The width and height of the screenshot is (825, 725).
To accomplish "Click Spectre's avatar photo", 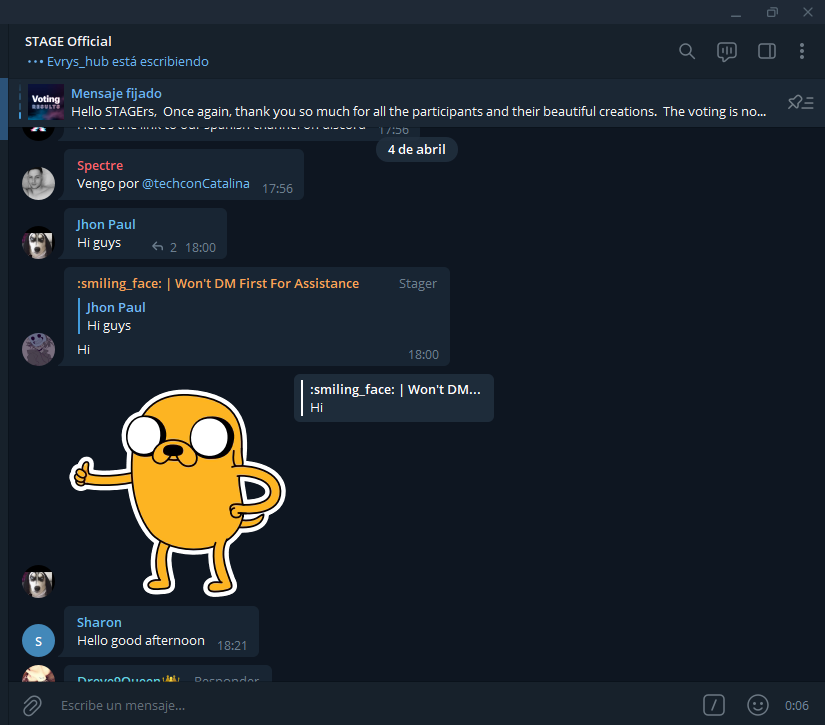I will point(38,184).
